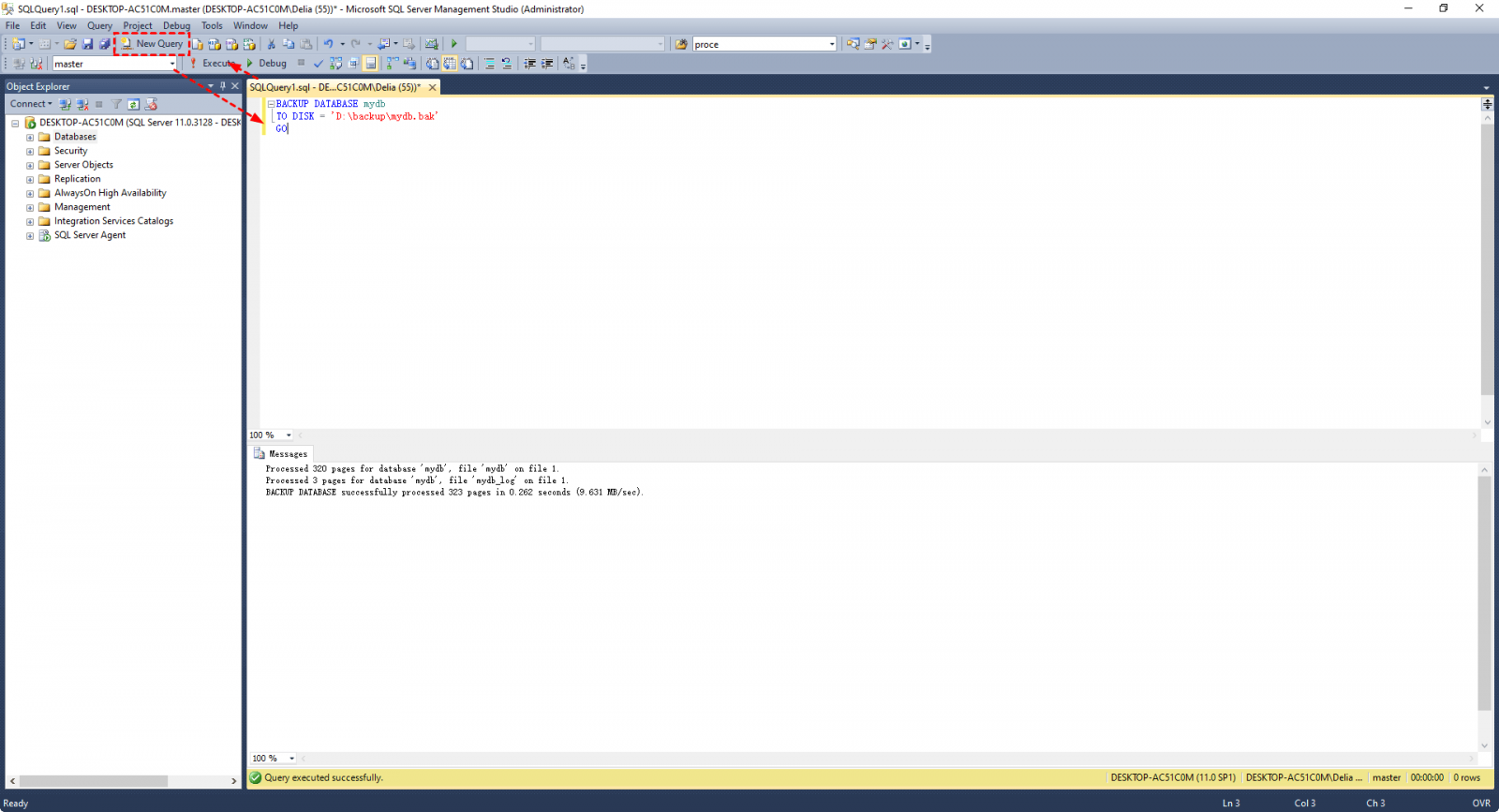Screen dimensions: 1499x812
Task: Click the Refresh icon in Object Explorer
Action: coord(134,104)
